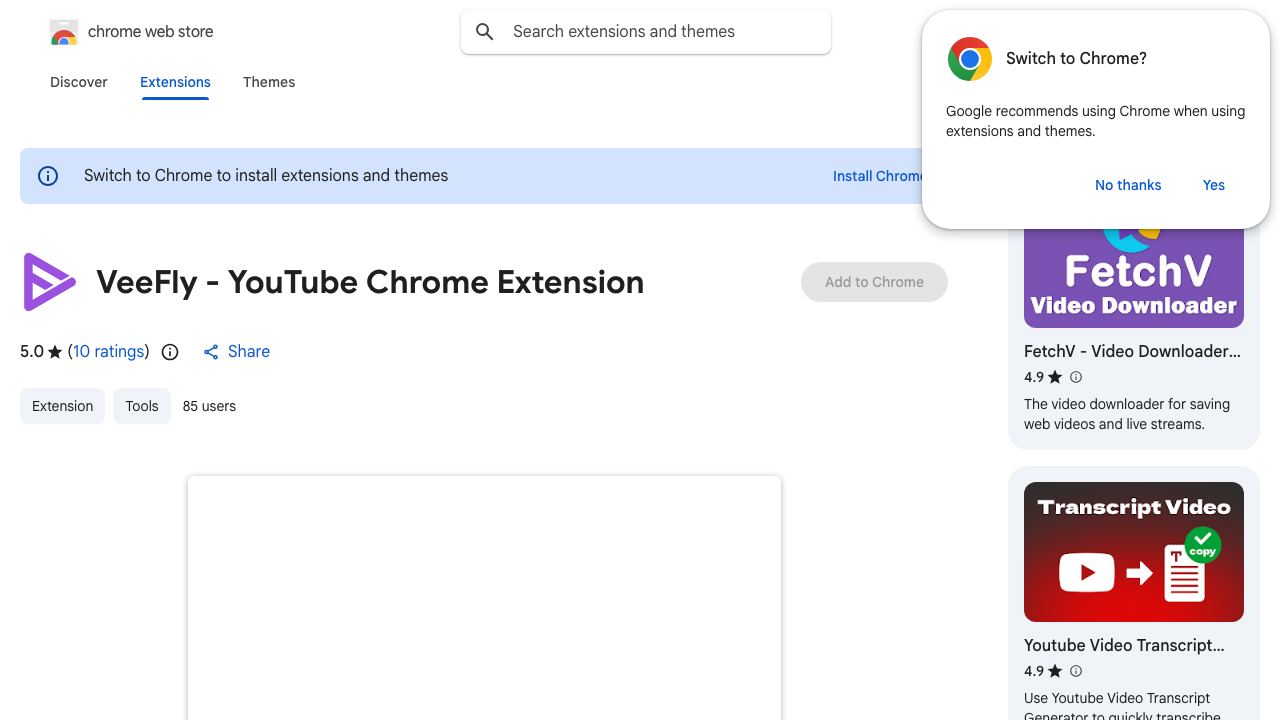Open the Transcript Video thumbnail
The width and height of the screenshot is (1280, 720).
[1134, 552]
